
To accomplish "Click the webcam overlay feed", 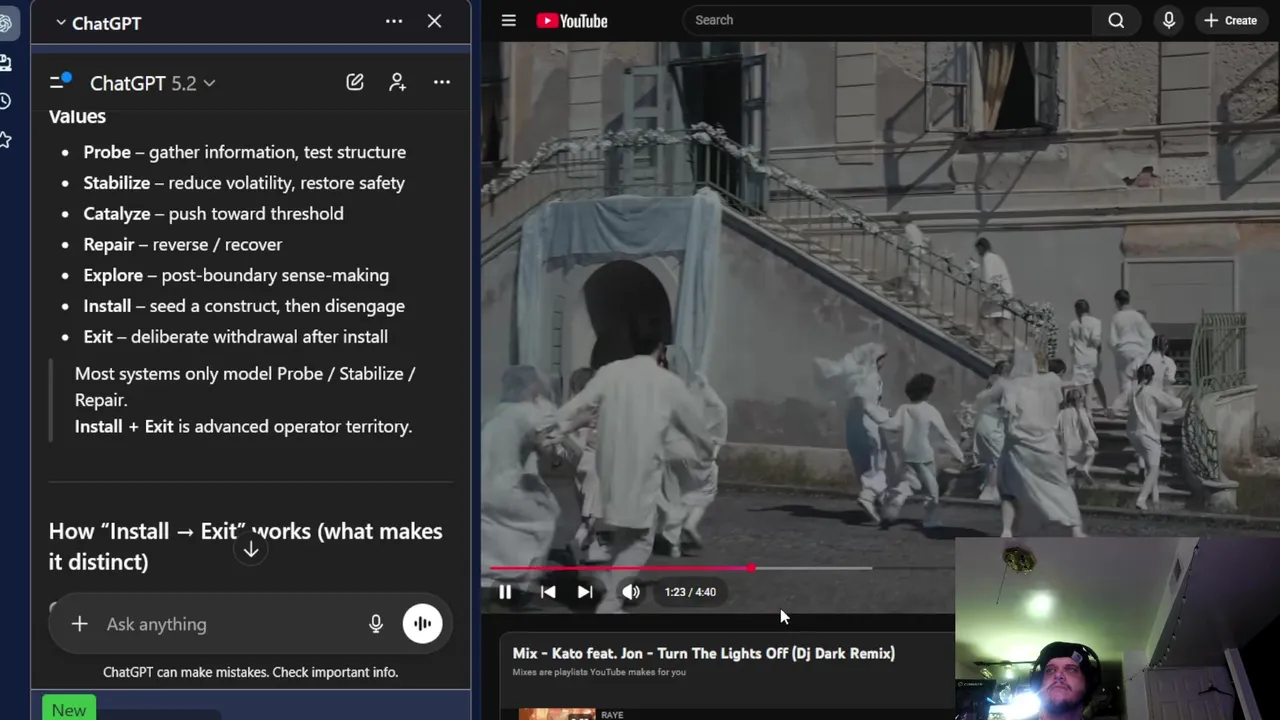I will tap(1117, 629).
